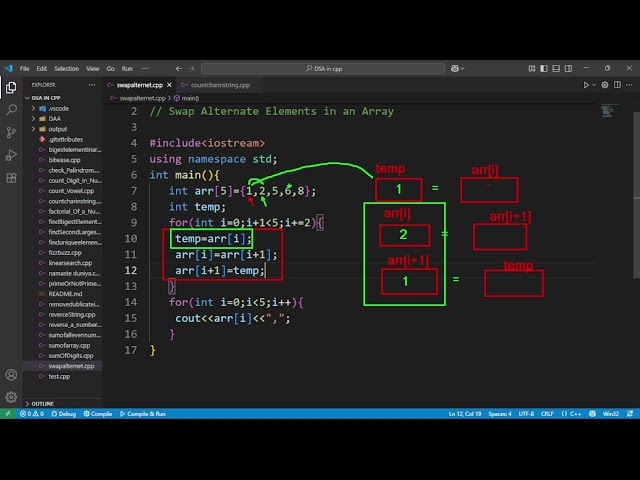Run the C++ file with play button
Viewport: 640px width, 480px height.
(586, 85)
